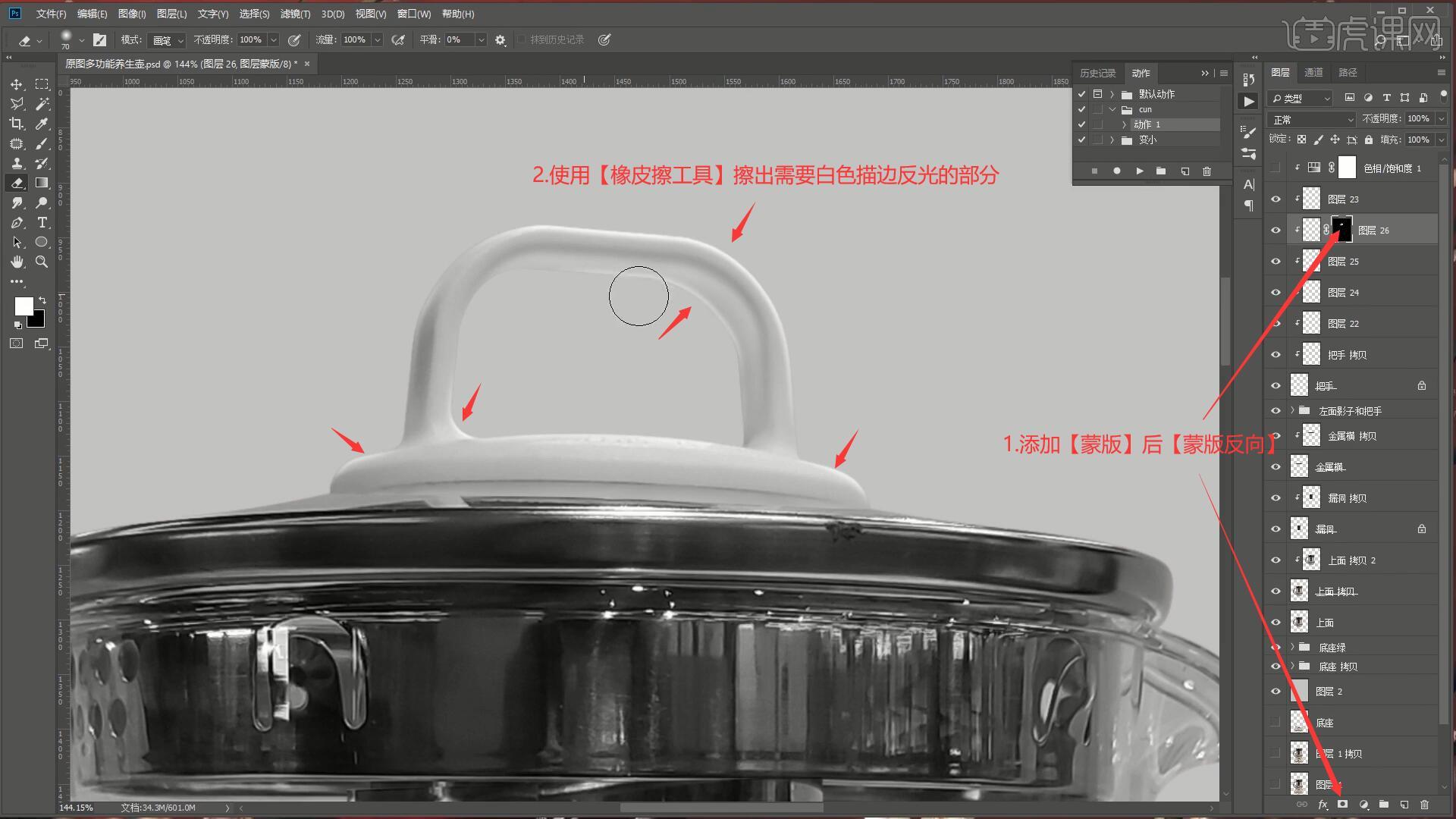Open the eraser mode 画笔 dropdown
Image resolution: width=1456 pixels, height=819 pixels.
168,40
